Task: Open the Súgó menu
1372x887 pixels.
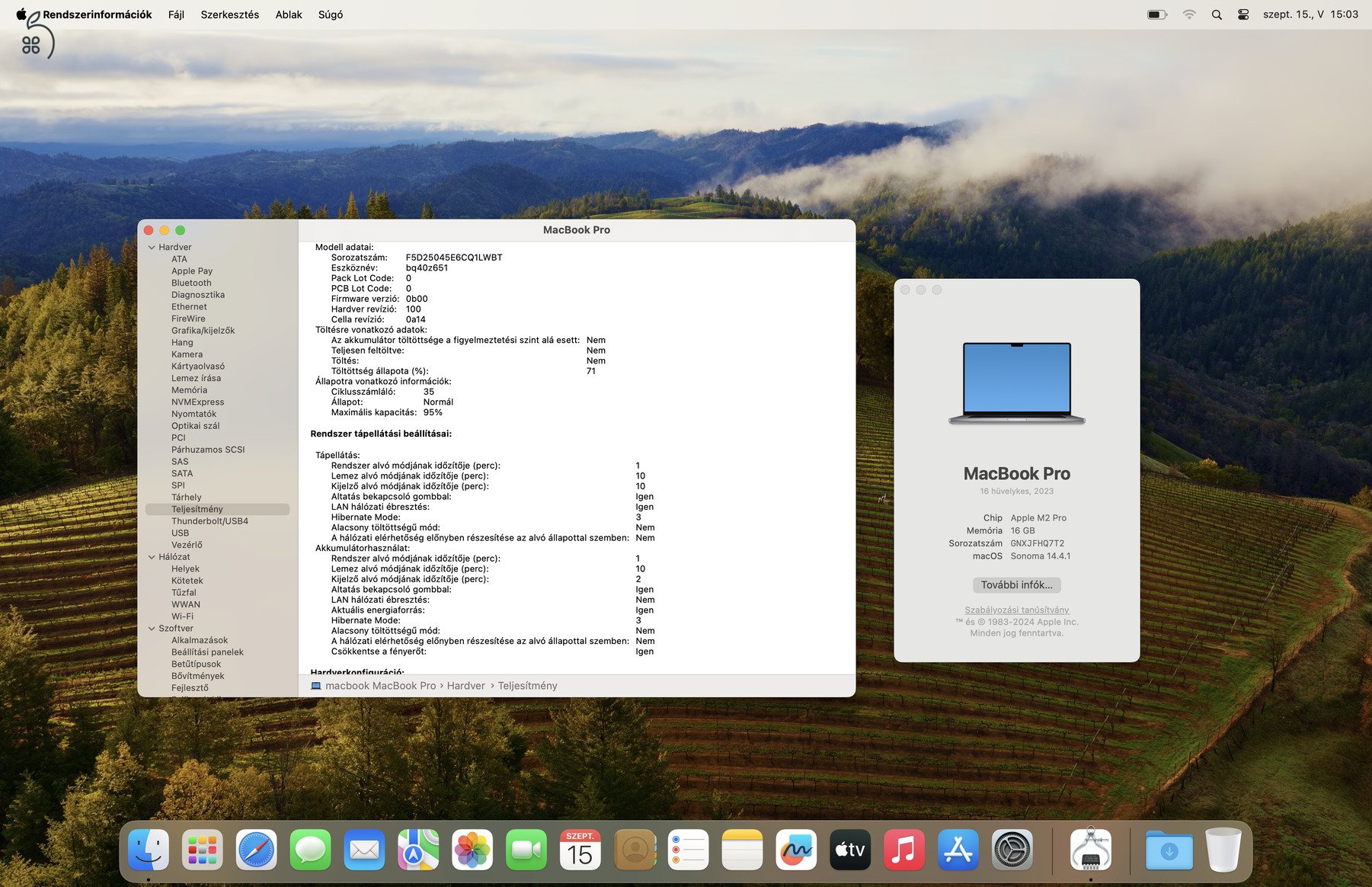Action: (x=331, y=14)
